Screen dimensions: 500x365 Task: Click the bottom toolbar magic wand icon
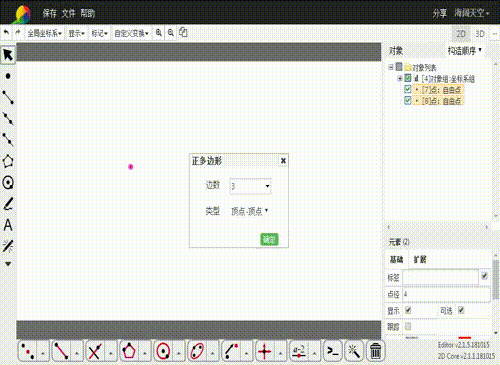coord(354,351)
